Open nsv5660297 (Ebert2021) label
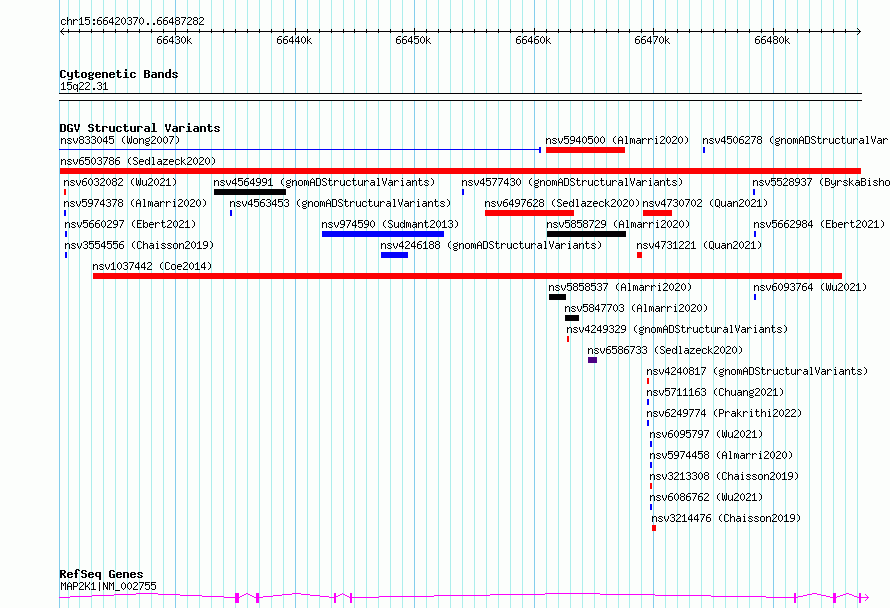The image size is (890, 608). point(130,224)
